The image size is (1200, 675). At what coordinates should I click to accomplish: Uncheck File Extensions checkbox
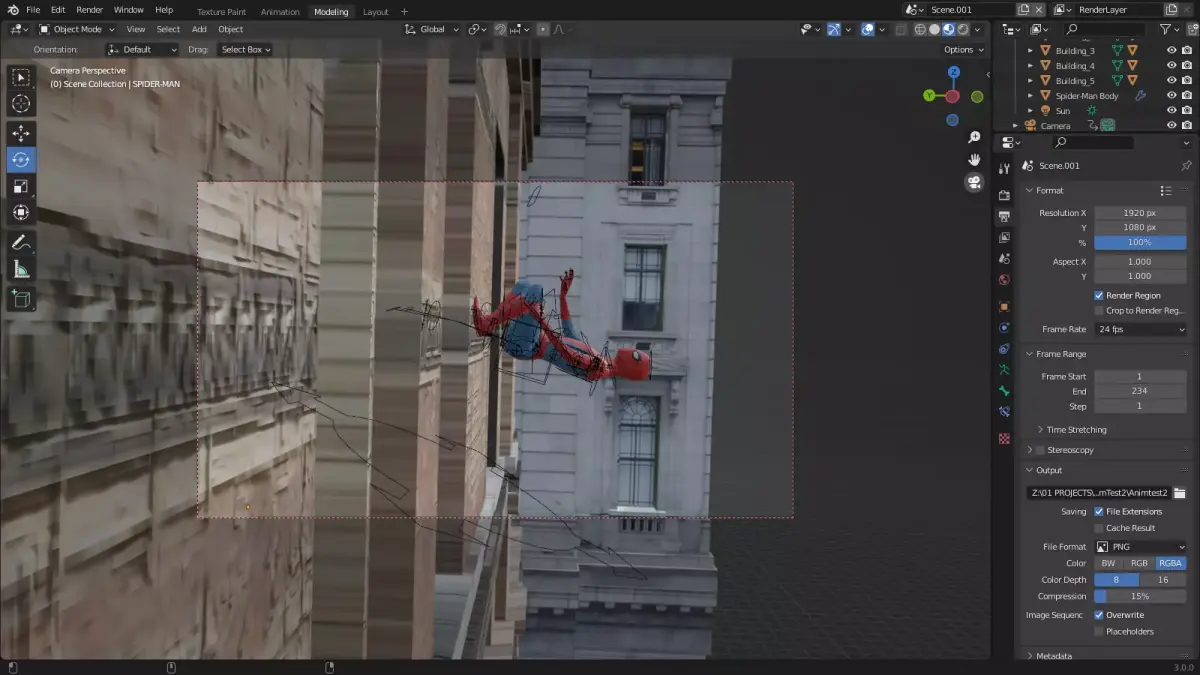pyautogui.click(x=1099, y=511)
